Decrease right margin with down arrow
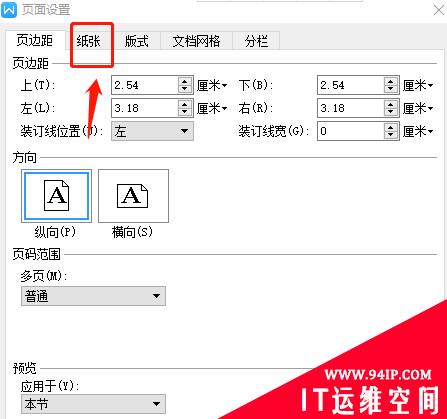This screenshot has width=447, height=419. point(390,112)
